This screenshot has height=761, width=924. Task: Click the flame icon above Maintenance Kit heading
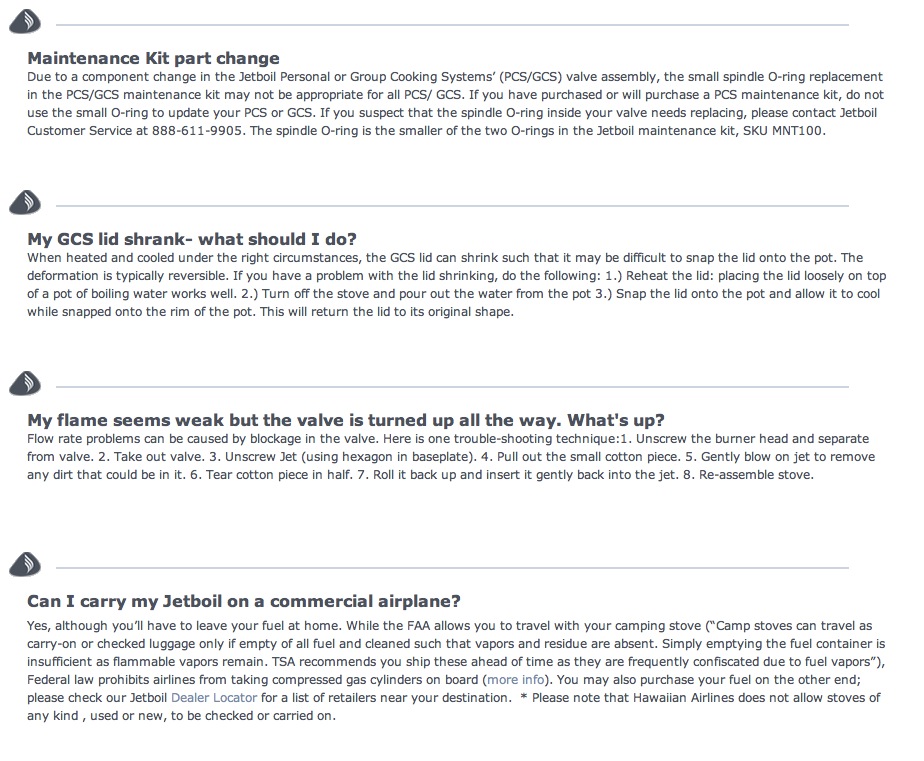point(25,21)
